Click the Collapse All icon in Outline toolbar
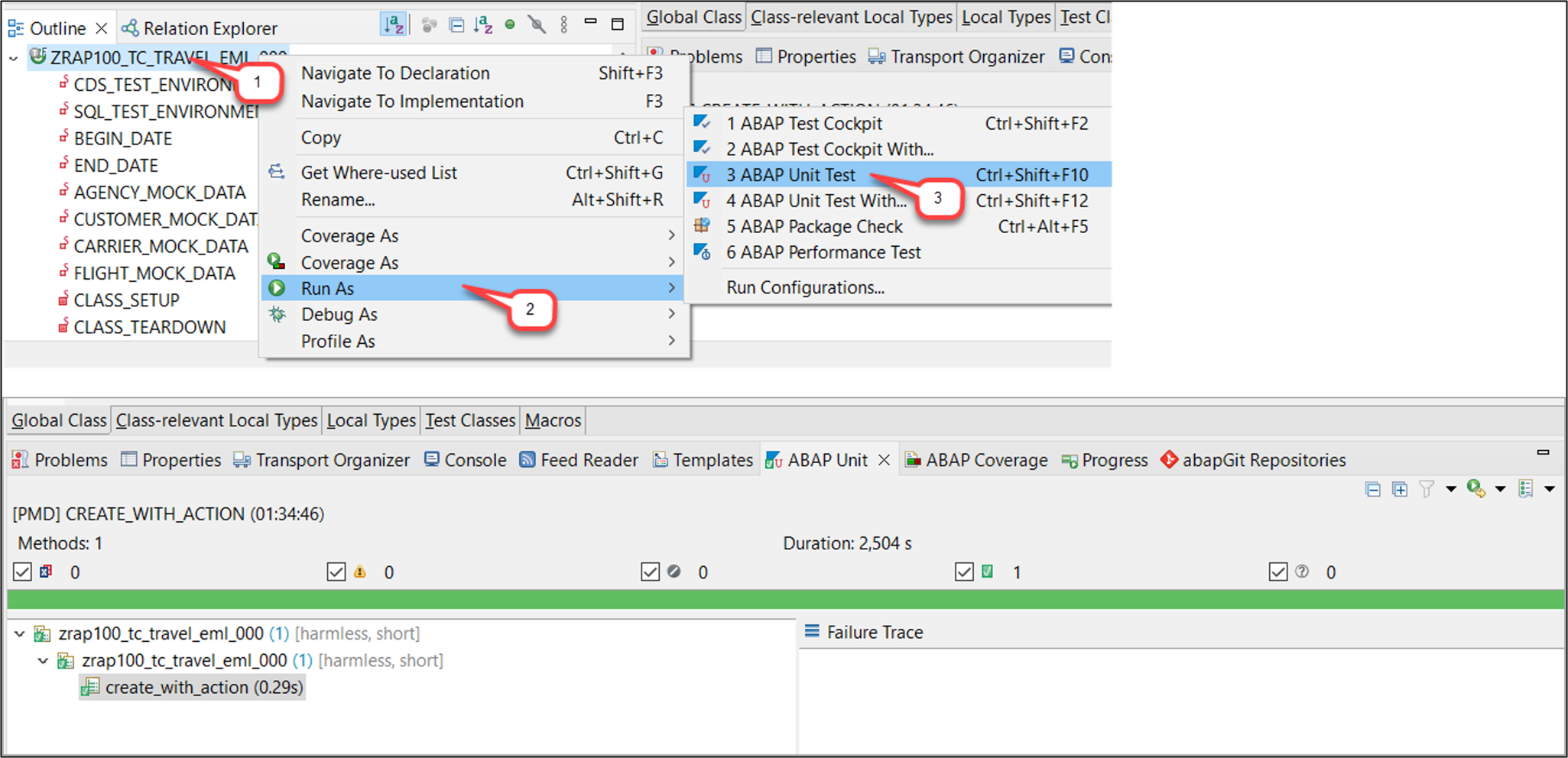1568x758 pixels. point(456,25)
